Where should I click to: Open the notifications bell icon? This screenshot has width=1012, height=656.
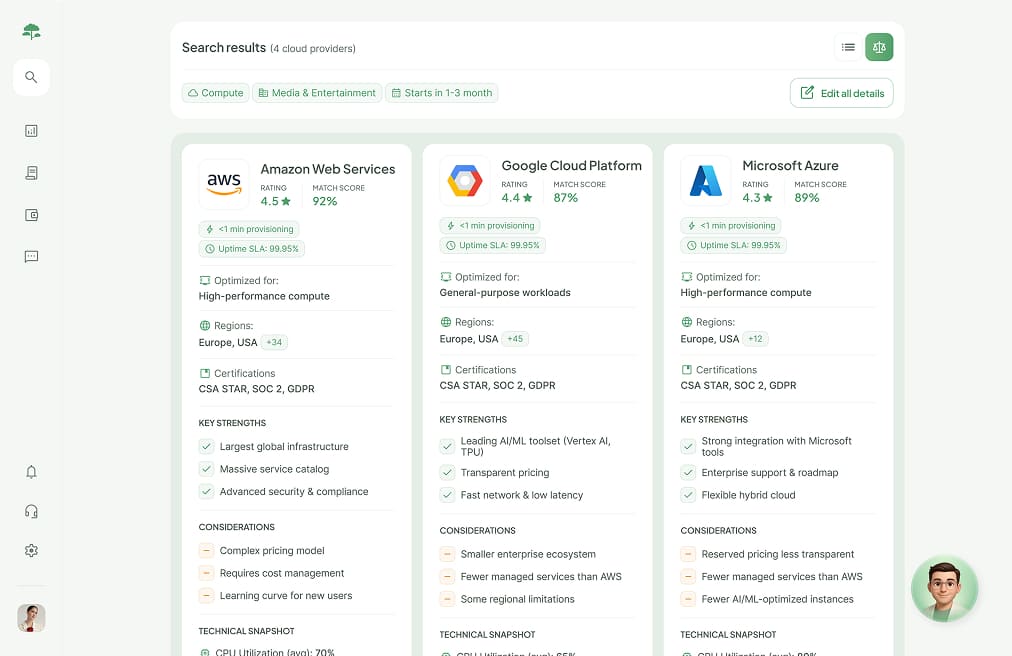pyautogui.click(x=31, y=472)
